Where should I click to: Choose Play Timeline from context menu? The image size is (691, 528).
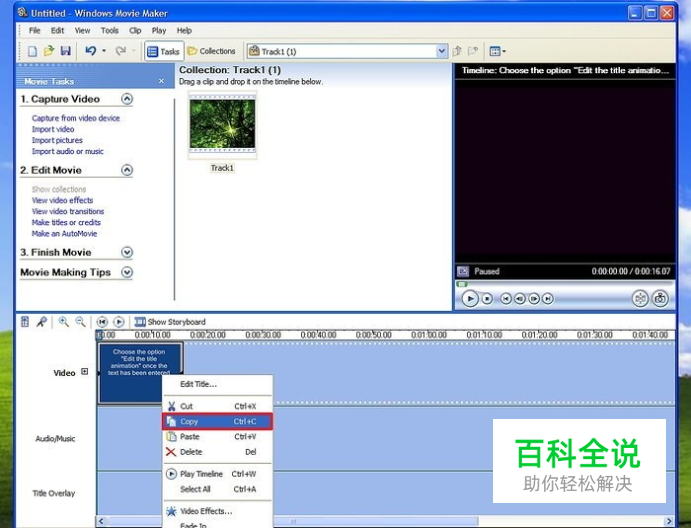click(218, 474)
